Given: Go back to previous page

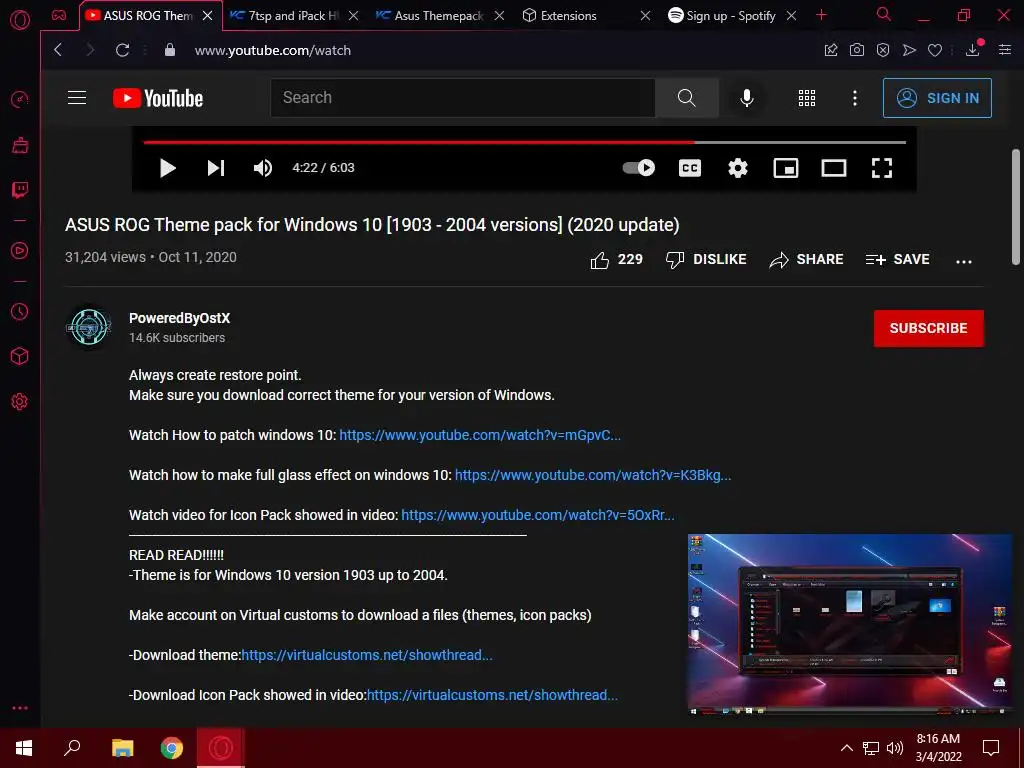Looking at the screenshot, I should 58,50.
